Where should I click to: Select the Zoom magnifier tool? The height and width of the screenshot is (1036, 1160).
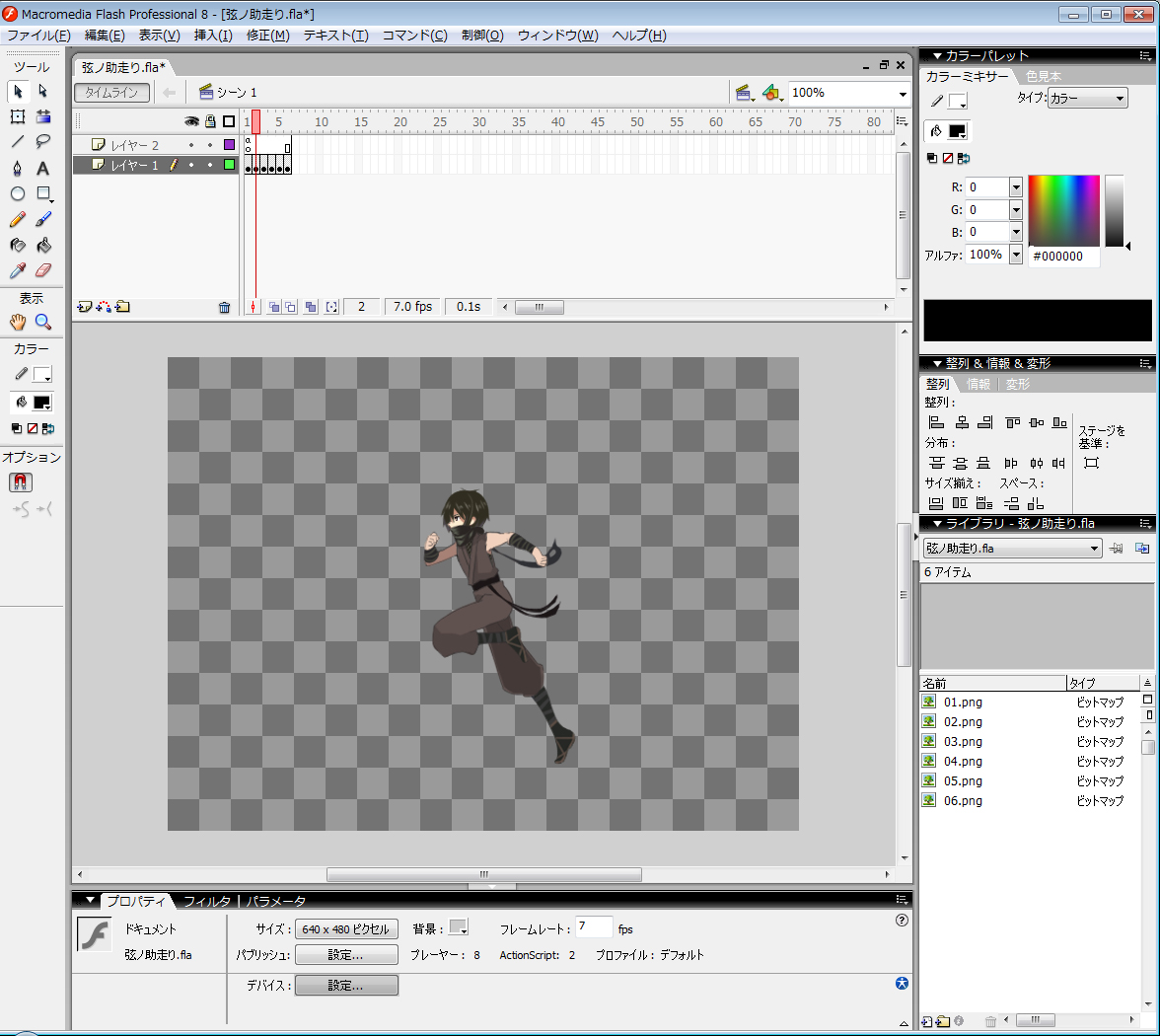point(43,322)
